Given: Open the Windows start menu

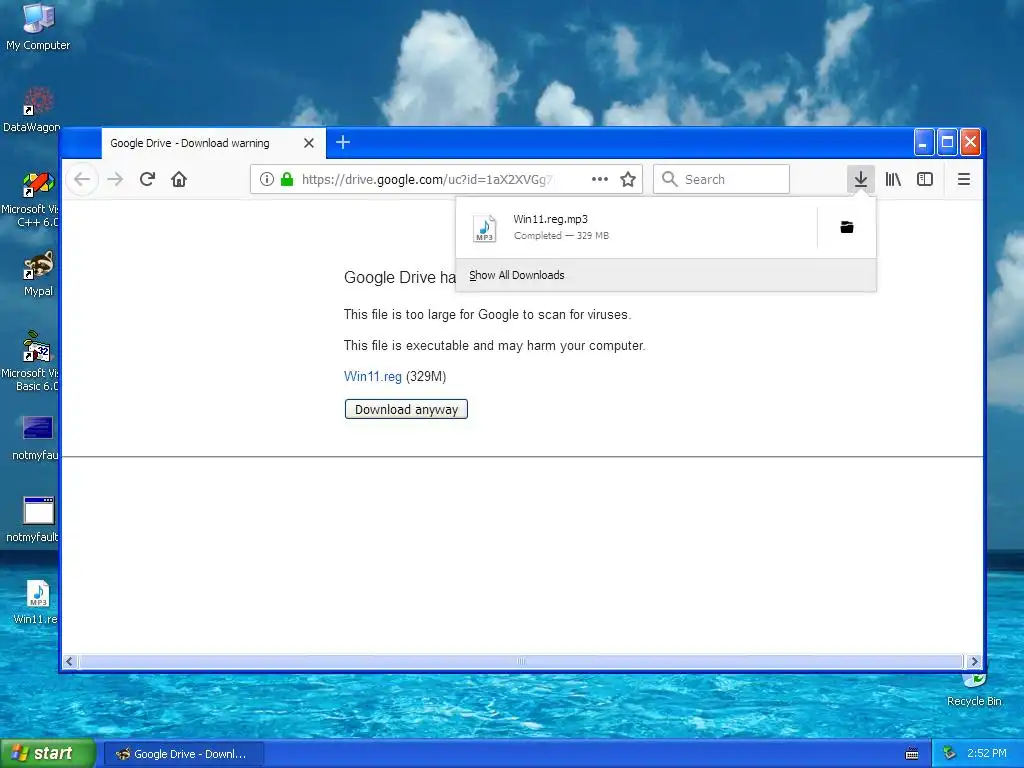Looking at the screenshot, I should coord(48,753).
